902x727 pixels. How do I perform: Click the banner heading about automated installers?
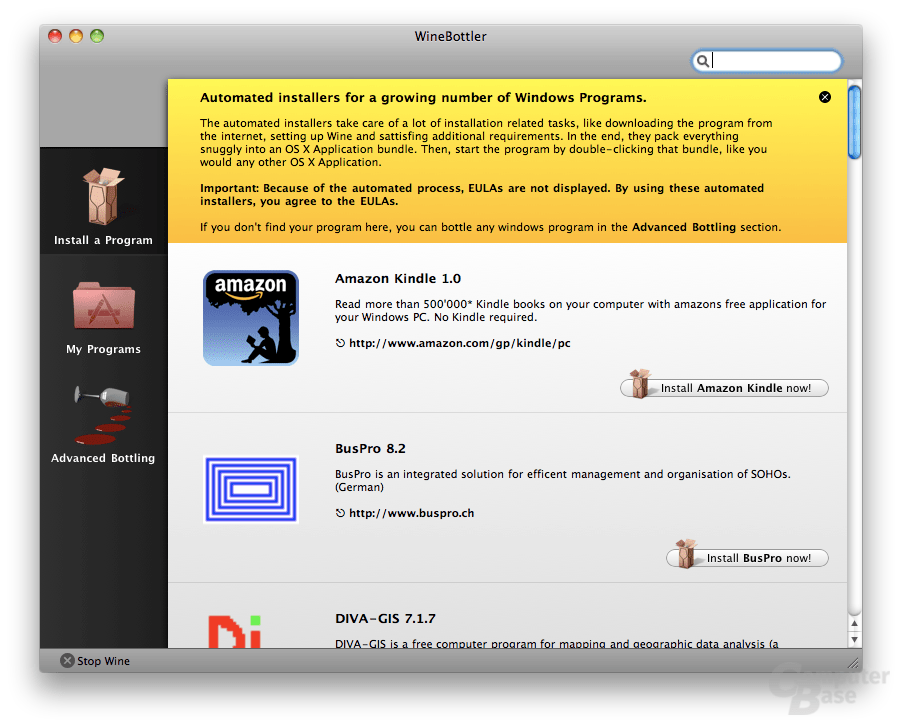[423, 97]
